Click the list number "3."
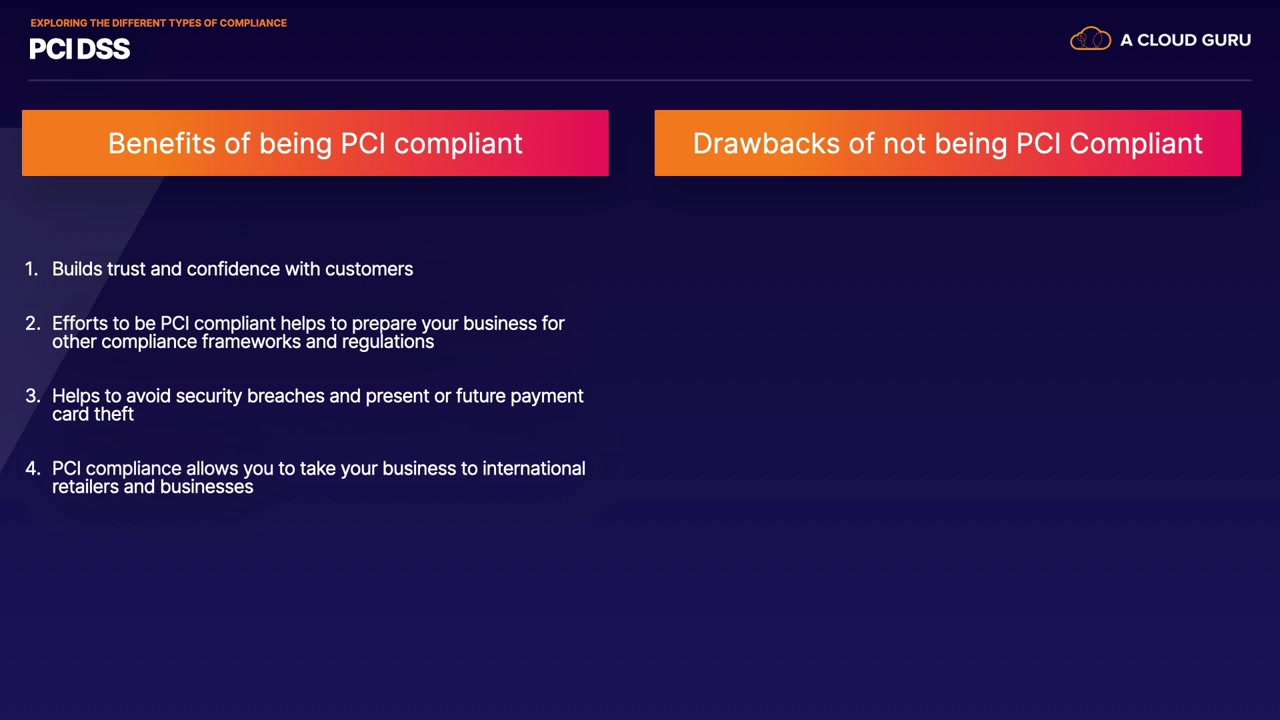The width and height of the screenshot is (1280, 720). click(x=32, y=396)
